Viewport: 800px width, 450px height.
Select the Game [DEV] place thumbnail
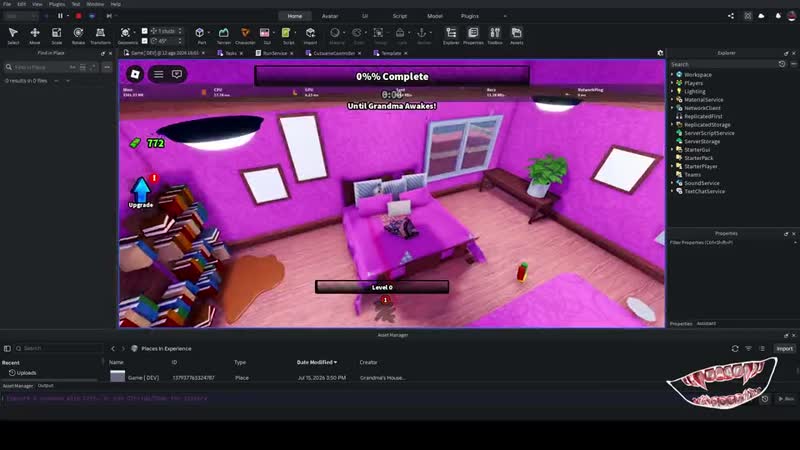(117, 377)
